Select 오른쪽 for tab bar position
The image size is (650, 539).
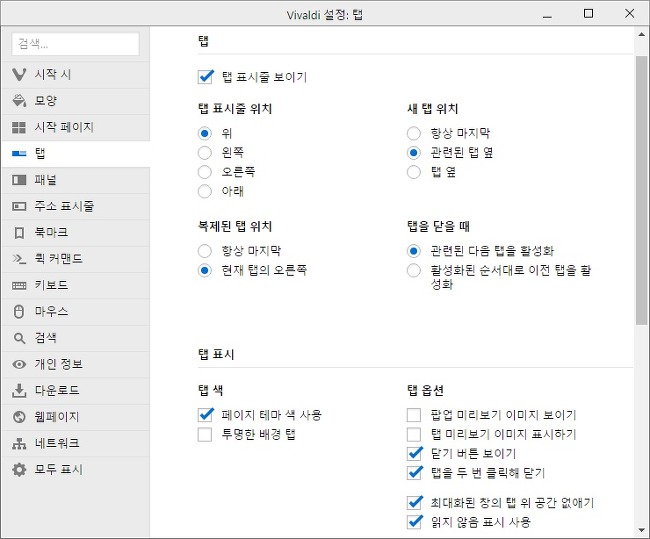[205, 172]
